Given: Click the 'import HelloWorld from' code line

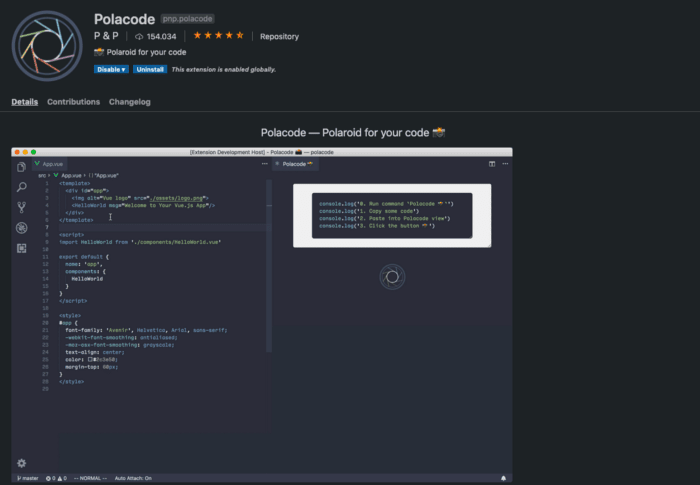Looking at the screenshot, I should pos(140,242).
